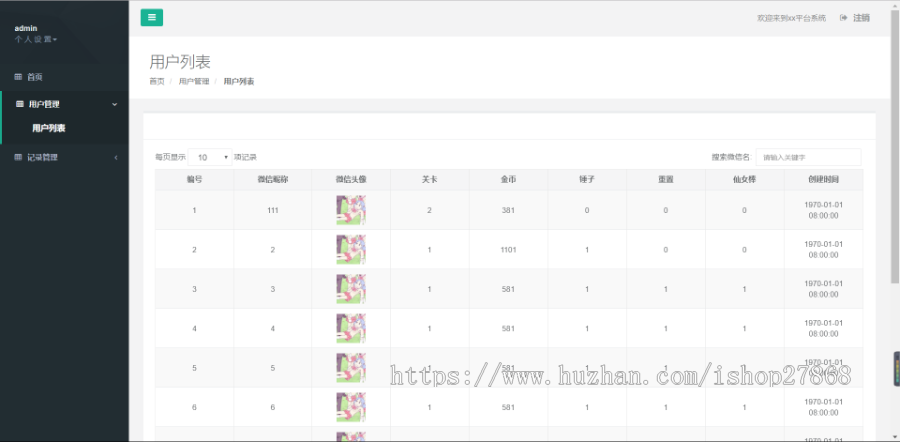Click the coin value 1101

point(508,250)
